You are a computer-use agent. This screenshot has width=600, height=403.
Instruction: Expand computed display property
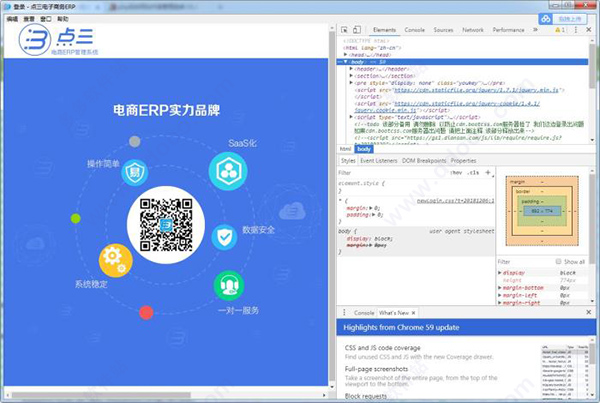pos(500,273)
